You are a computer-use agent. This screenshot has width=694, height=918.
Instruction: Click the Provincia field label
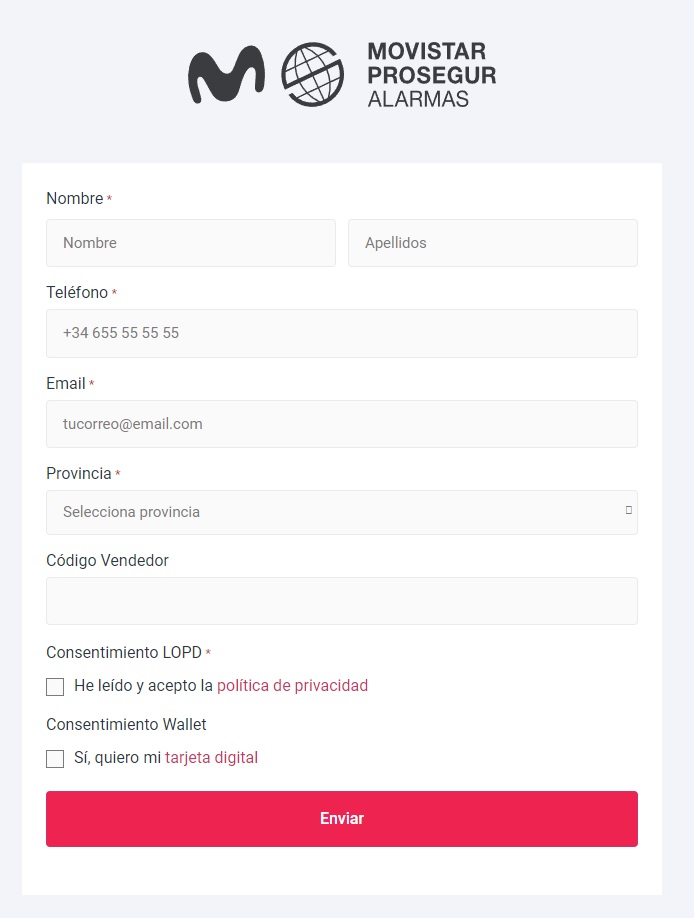79,473
